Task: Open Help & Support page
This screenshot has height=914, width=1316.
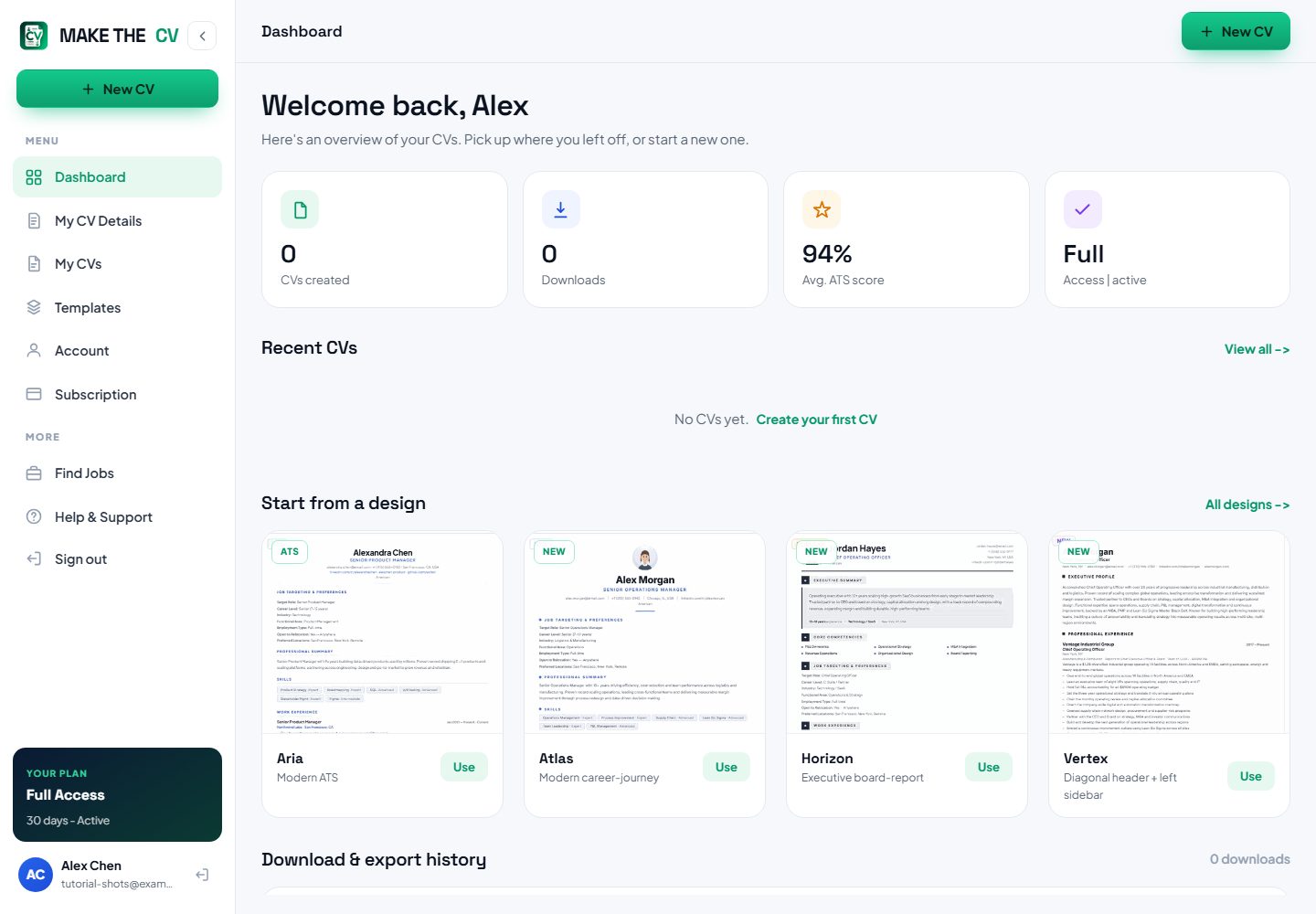Action: coord(117,516)
